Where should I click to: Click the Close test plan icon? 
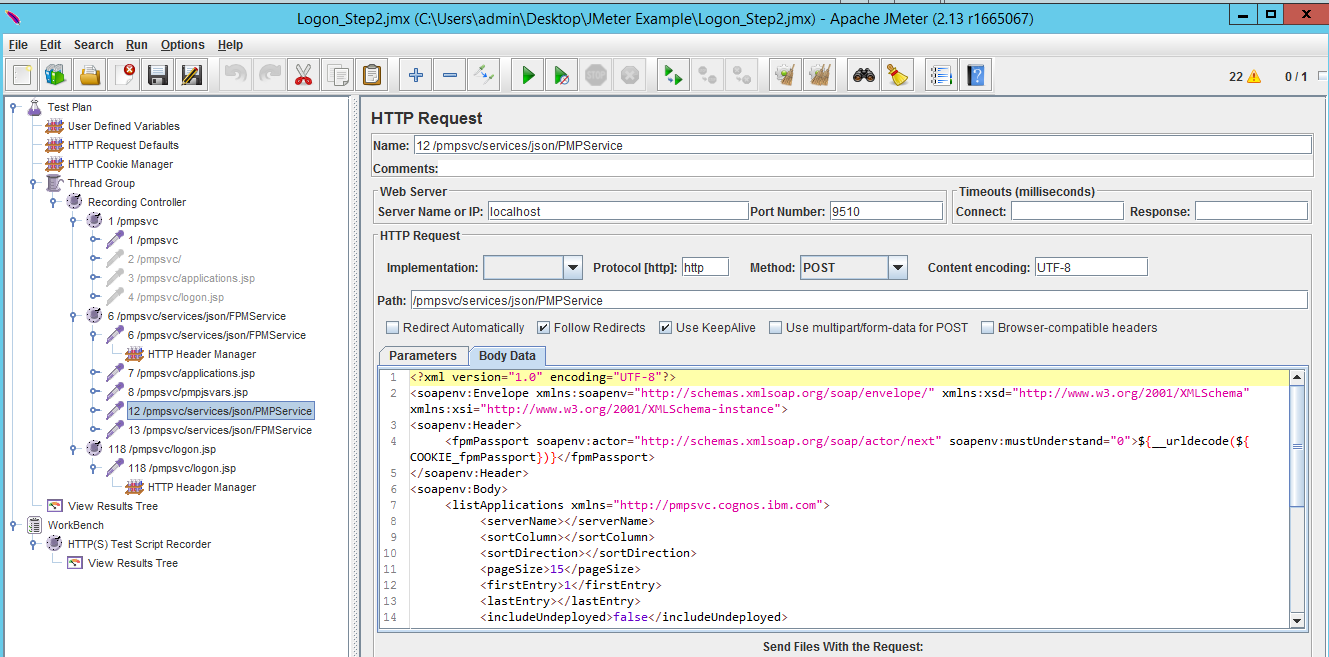pyautogui.click(x=124, y=74)
